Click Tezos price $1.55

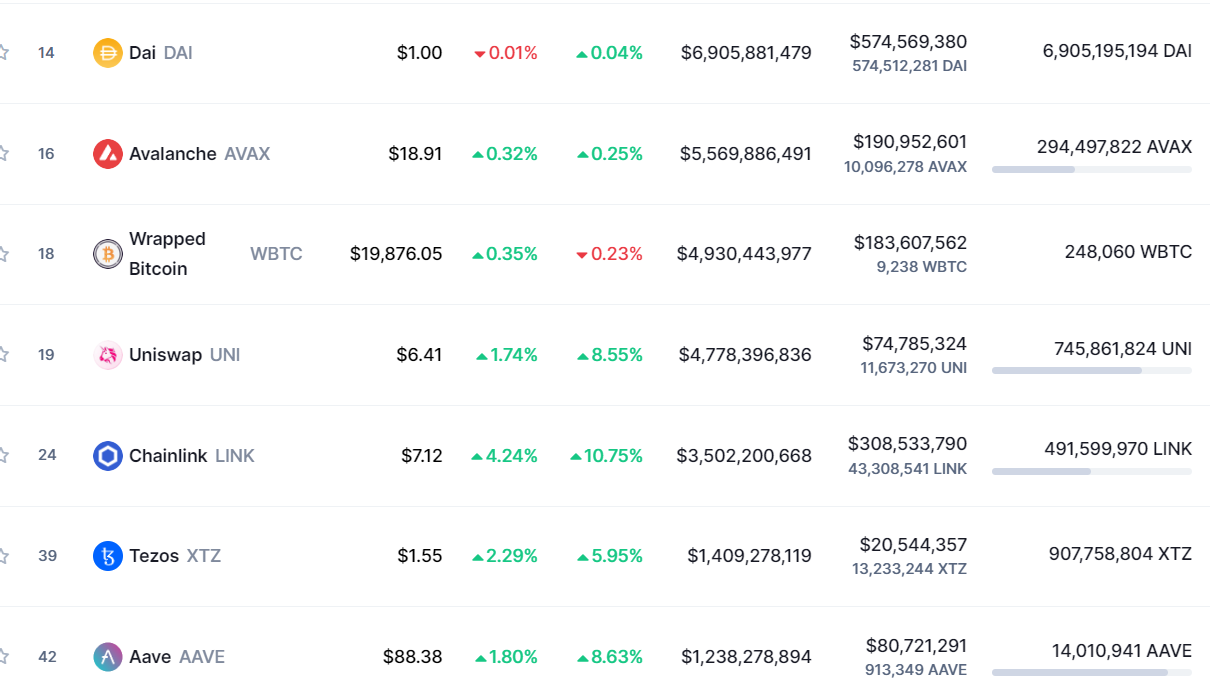(x=419, y=556)
